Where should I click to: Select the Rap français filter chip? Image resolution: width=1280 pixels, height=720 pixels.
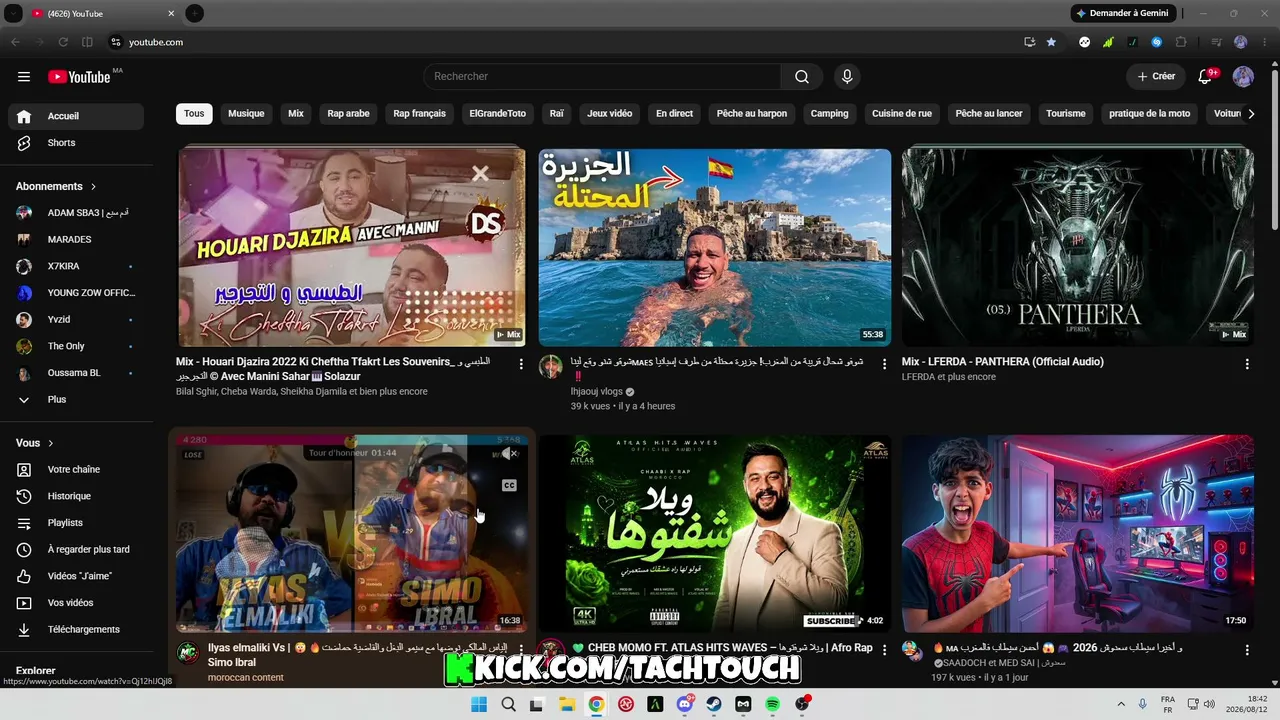pos(420,114)
